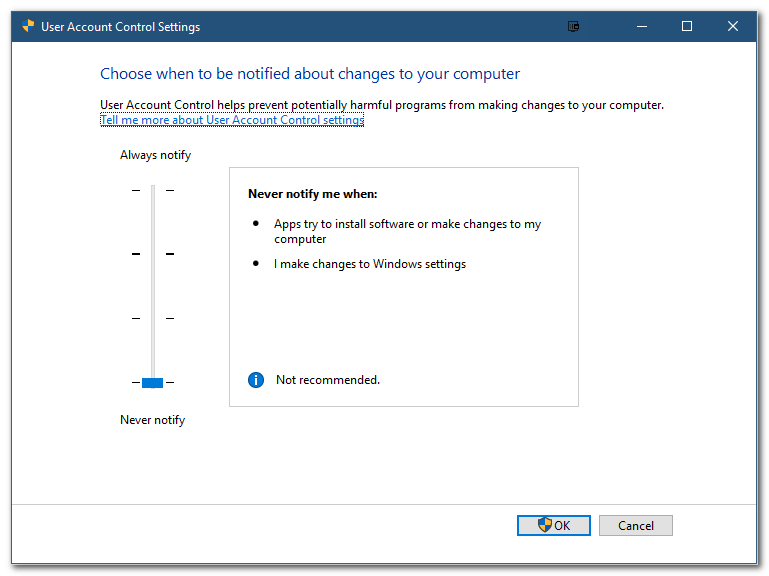The image size is (769, 576).
Task: Open the User Account Control settings help link
Action: pyautogui.click(x=232, y=120)
